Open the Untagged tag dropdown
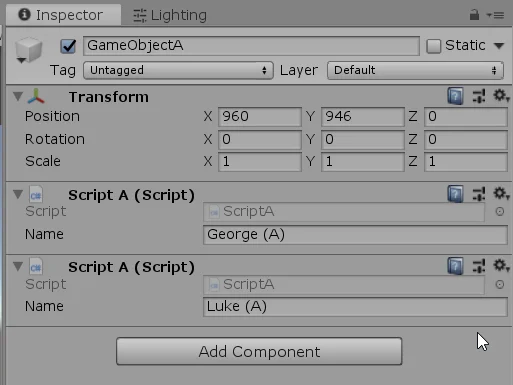This screenshot has height=385, width=513. (x=178, y=70)
